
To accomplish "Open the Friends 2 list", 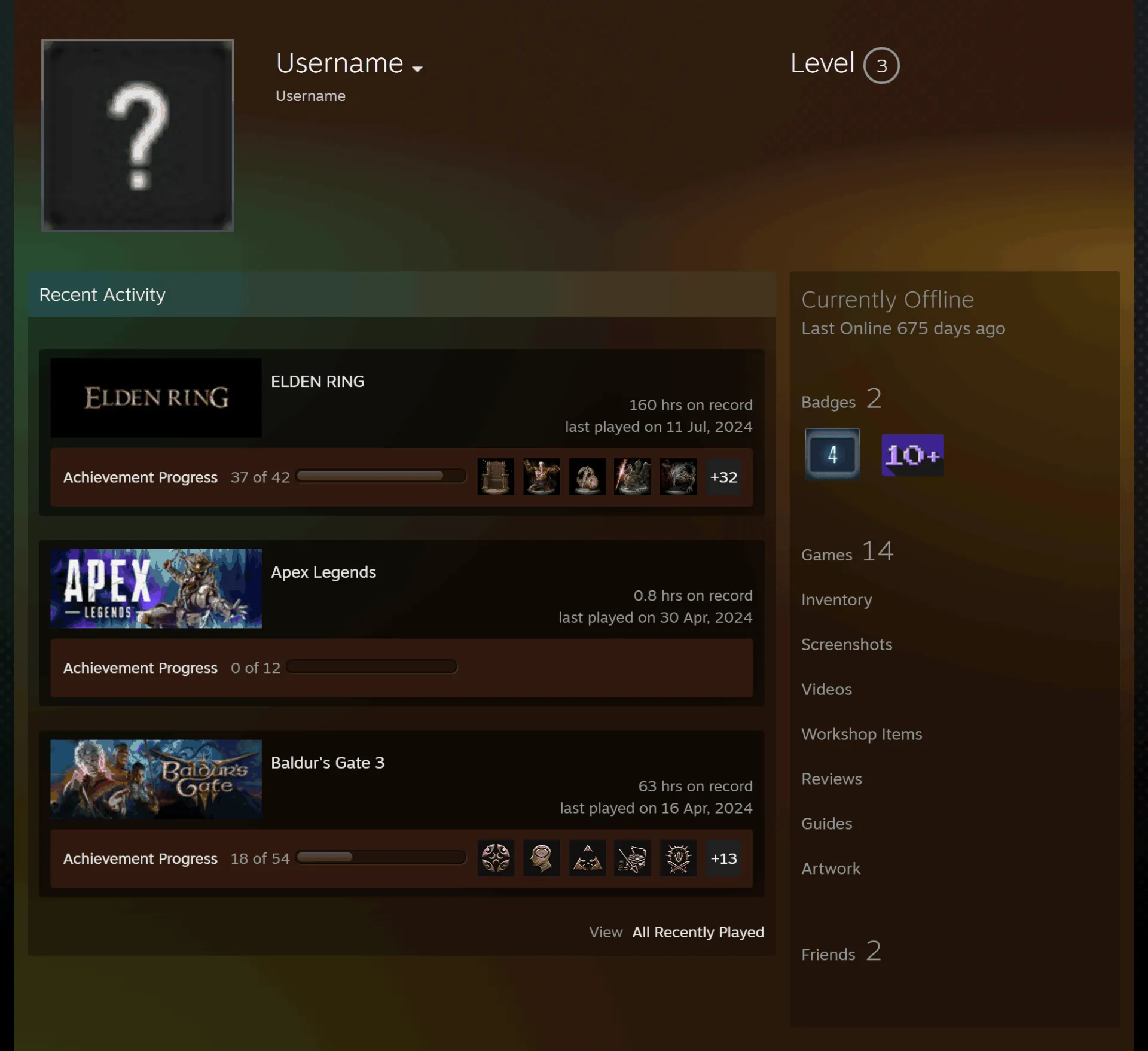I will coord(841,951).
